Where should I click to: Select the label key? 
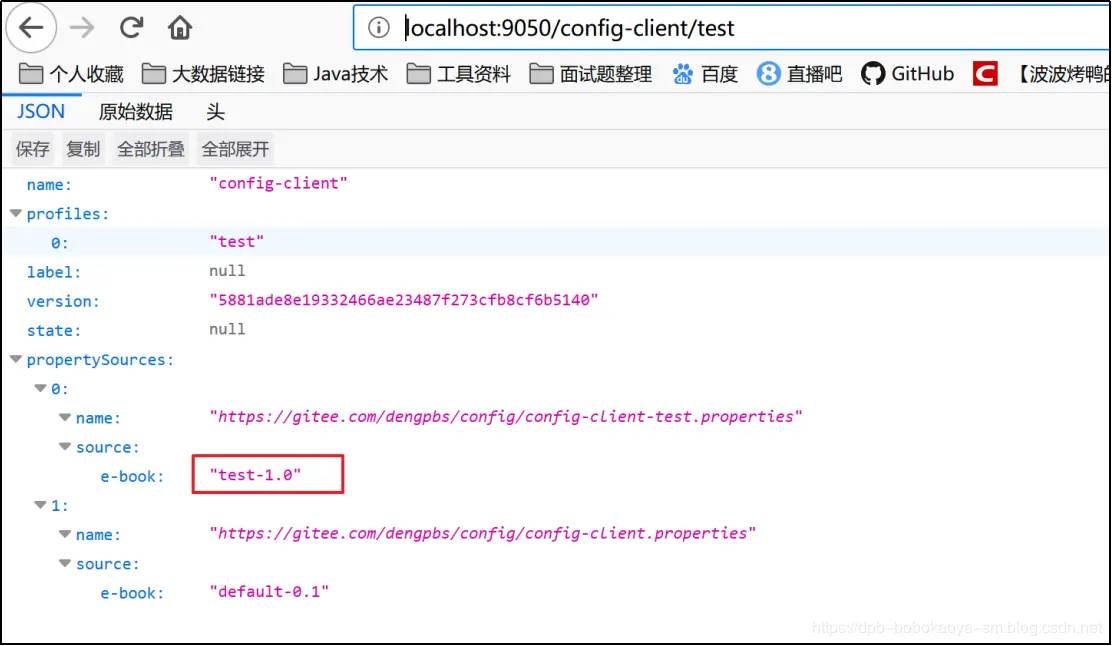point(54,272)
